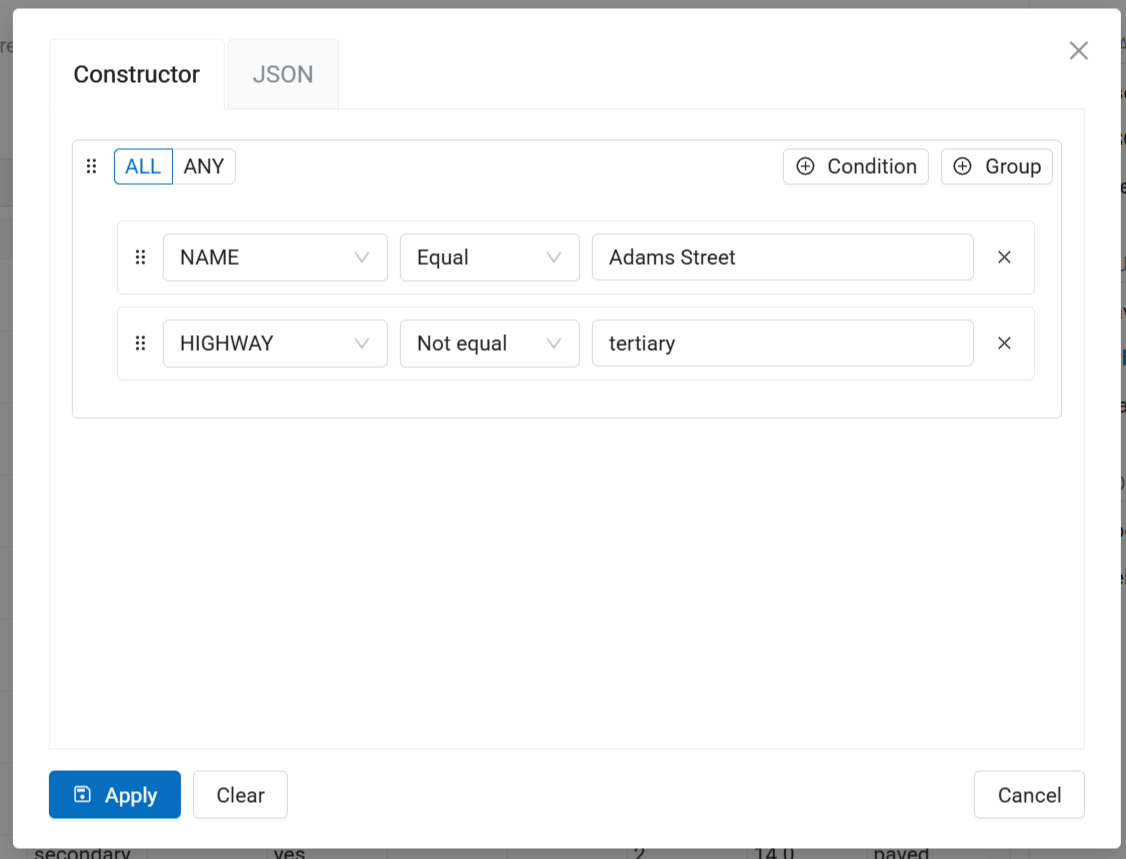The image size is (1126, 859).
Task: Remove the NAME condition with its X icon
Action: [x=1004, y=258]
